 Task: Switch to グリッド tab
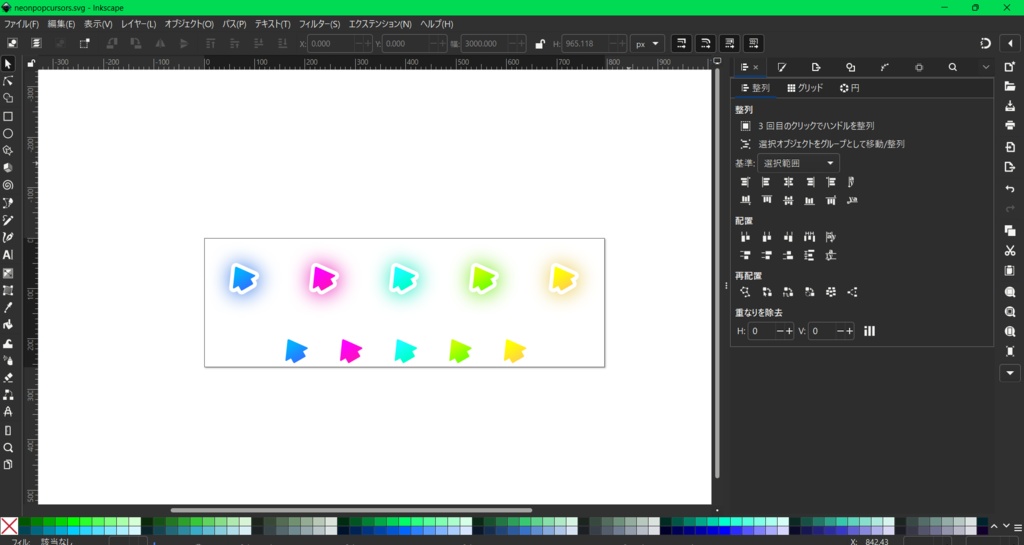805,88
